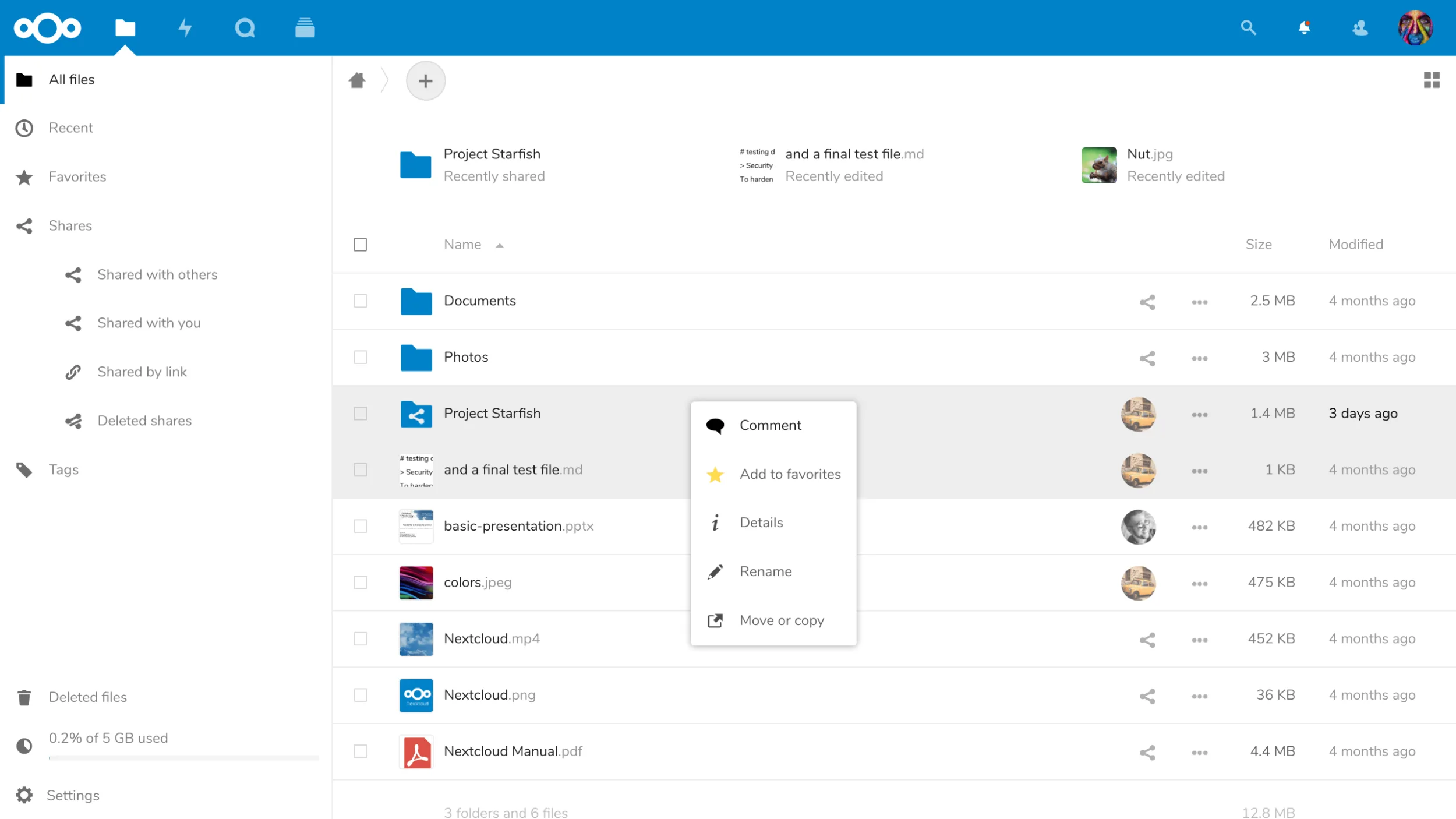The image size is (1456, 819).
Task: Open the Gallery app from top bar
Action: point(305,27)
